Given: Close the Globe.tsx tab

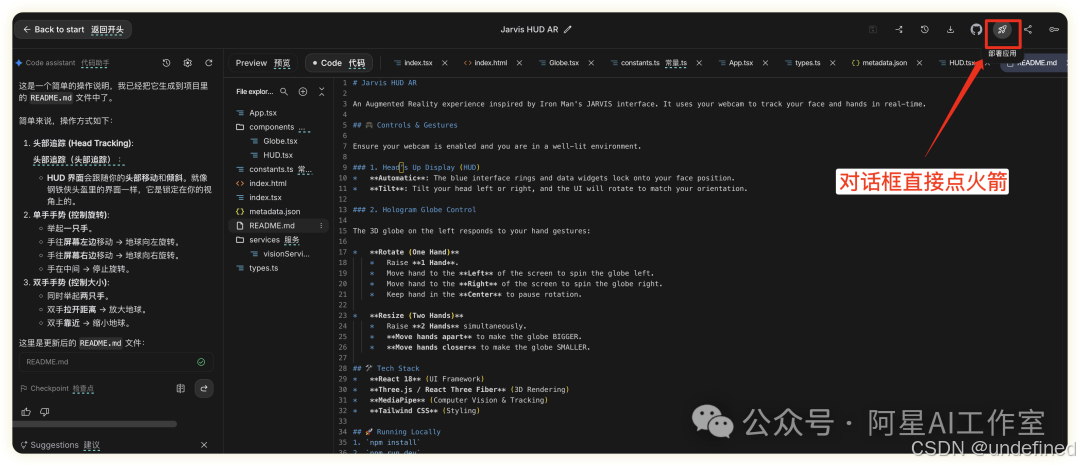Looking at the screenshot, I should click(591, 63).
